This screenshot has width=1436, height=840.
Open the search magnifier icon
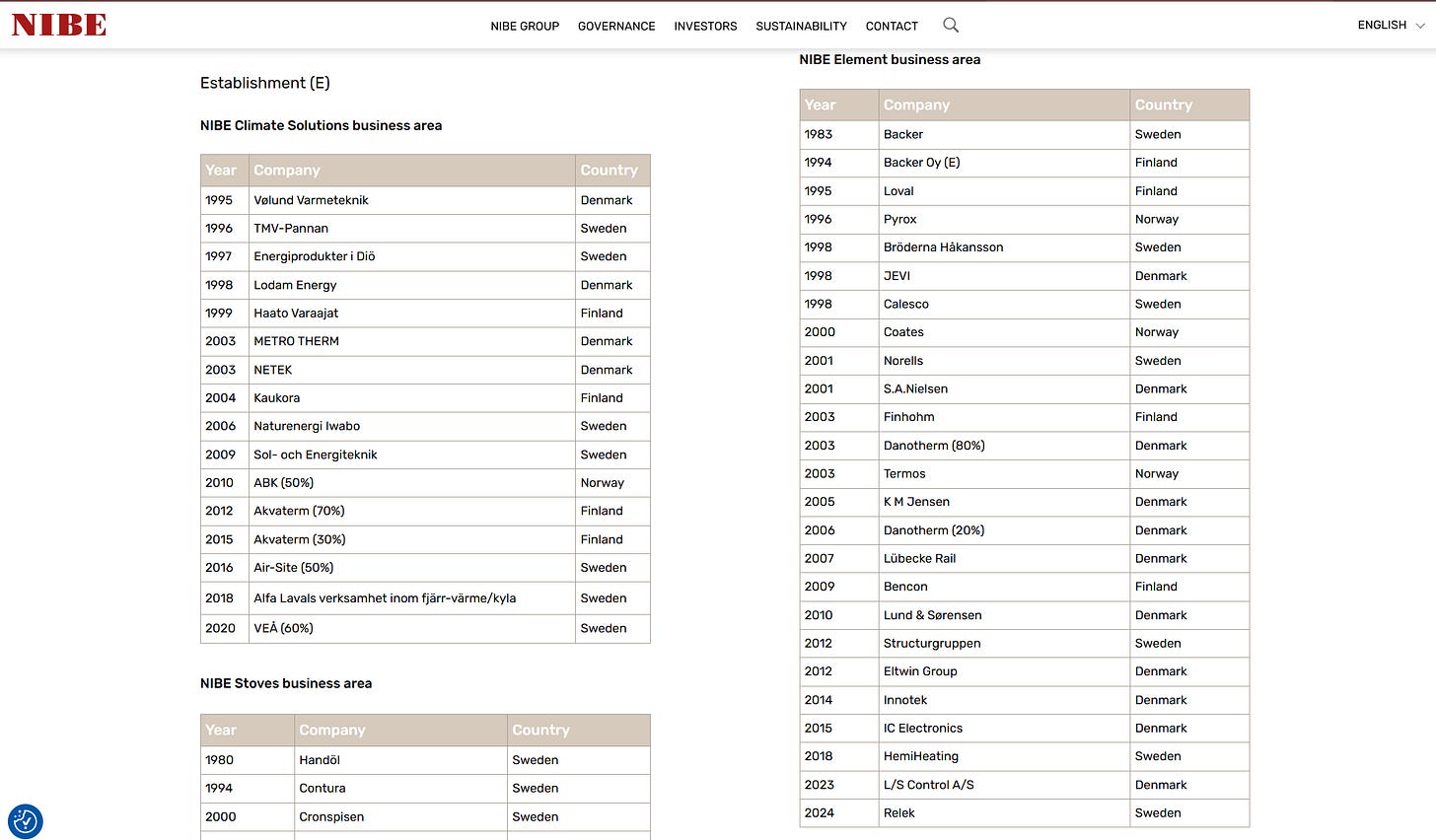(951, 25)
